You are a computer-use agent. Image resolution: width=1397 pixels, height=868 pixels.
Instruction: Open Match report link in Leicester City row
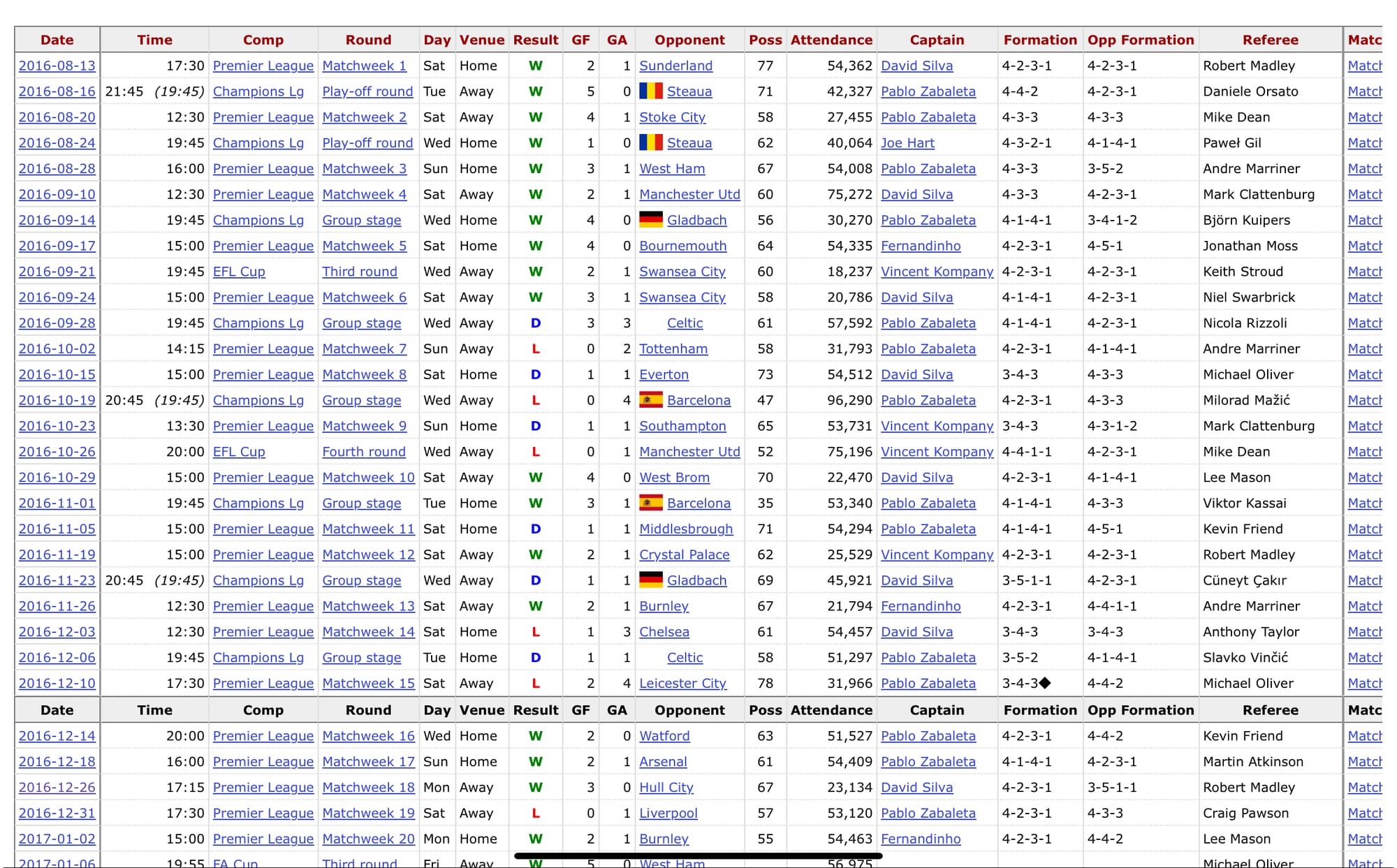pyautogui.click(x=1365, y=683)
